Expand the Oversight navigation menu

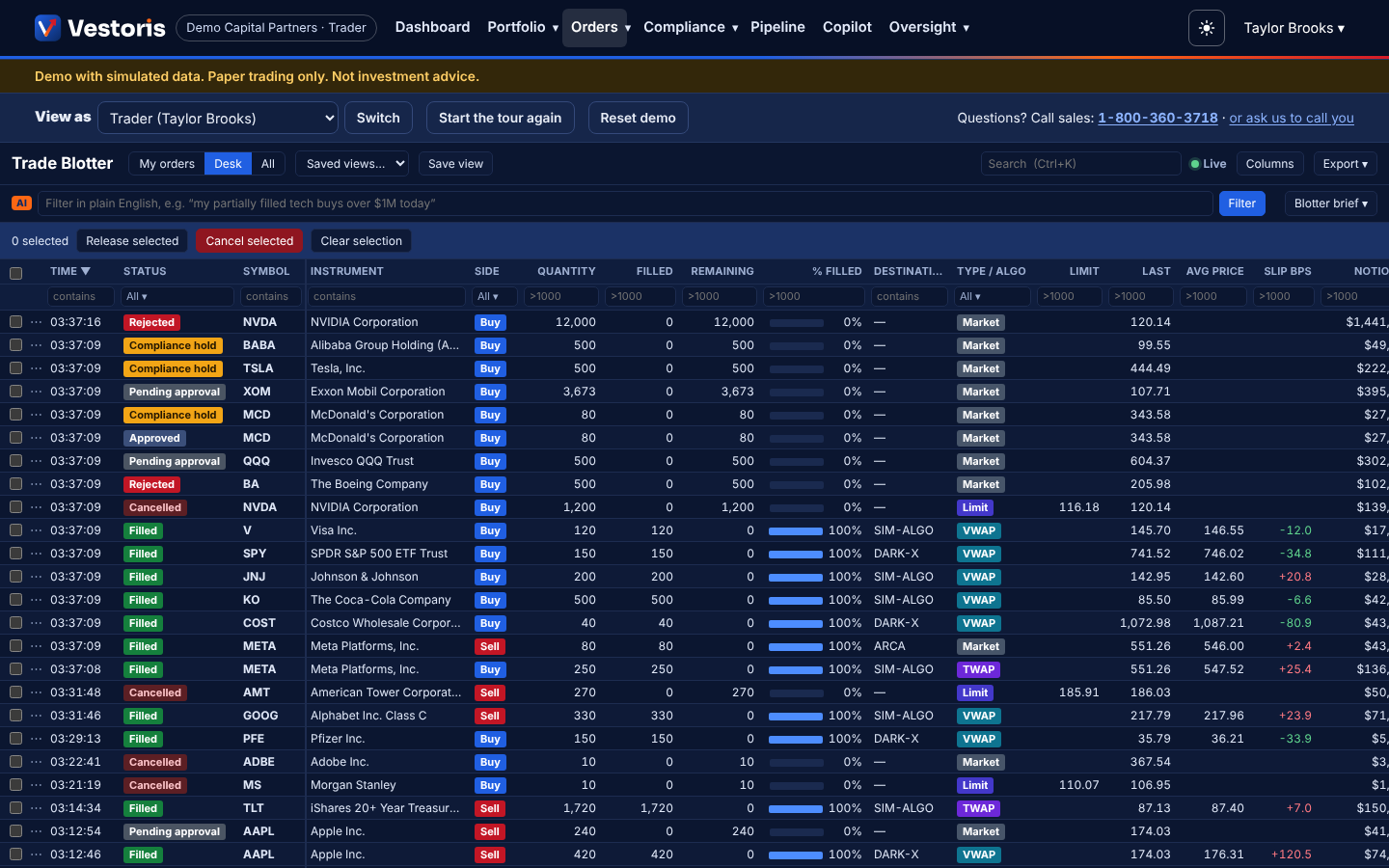click(929, 27)
